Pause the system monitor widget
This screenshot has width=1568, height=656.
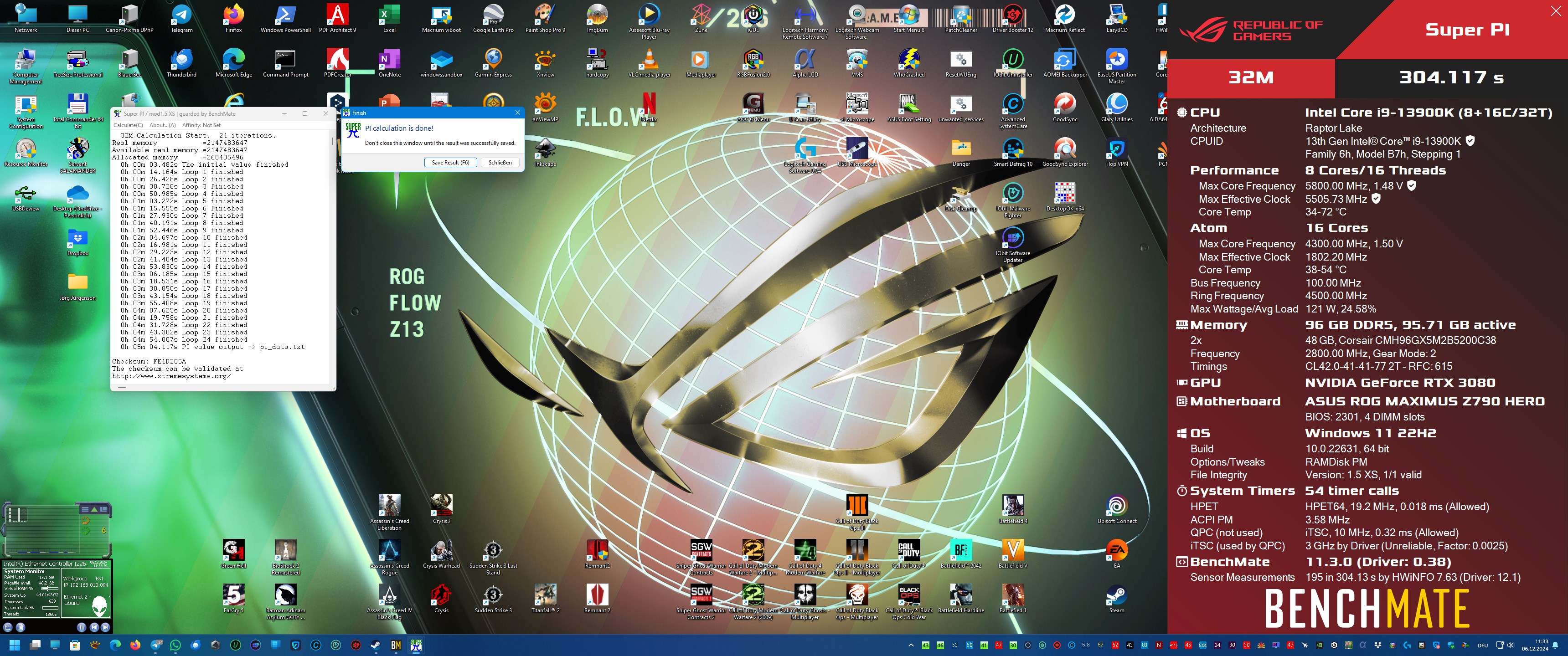[82, 627]
